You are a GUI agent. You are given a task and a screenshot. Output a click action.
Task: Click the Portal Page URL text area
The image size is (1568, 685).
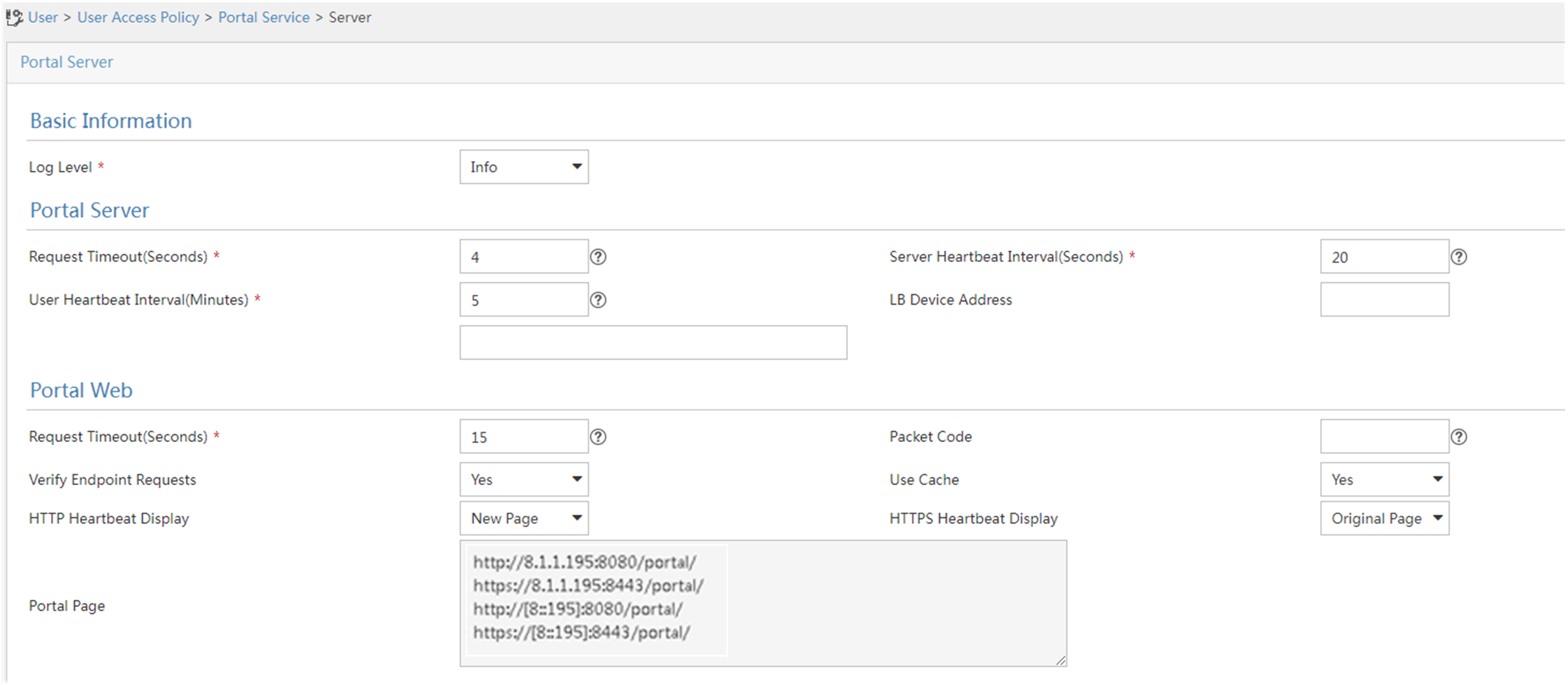point(764,603)
